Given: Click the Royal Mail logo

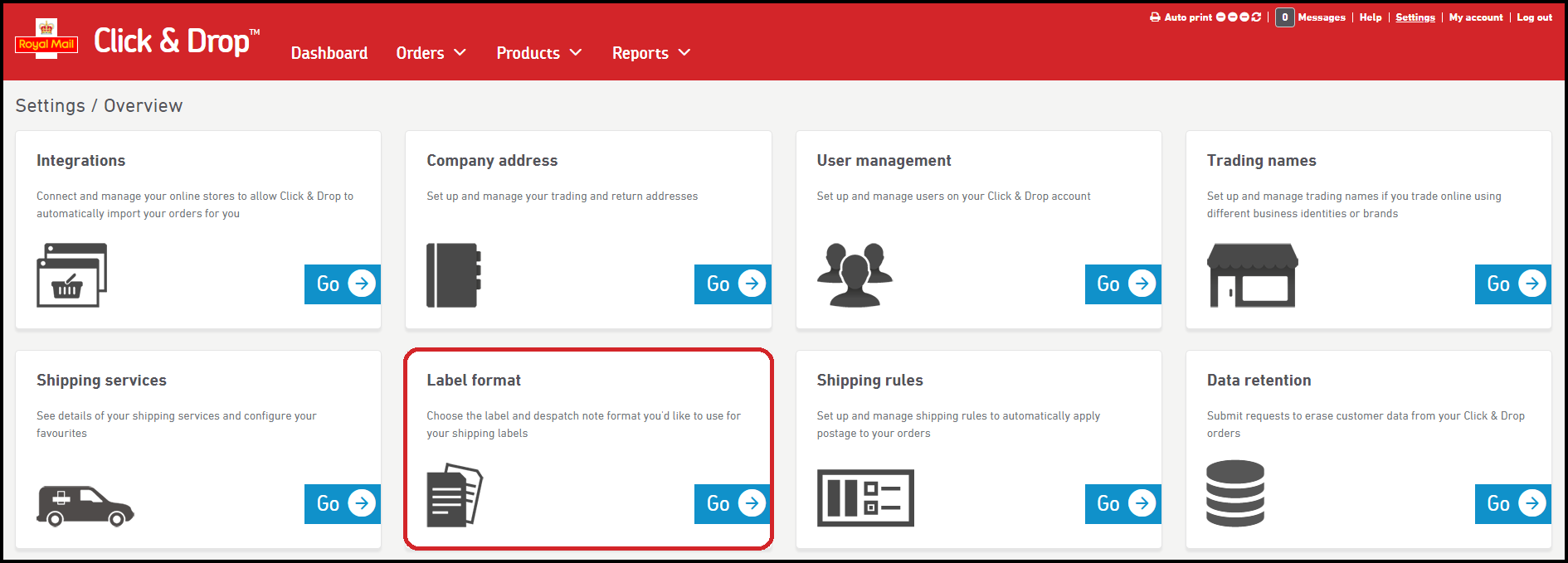Looking at the screenshot, I should click(x=46, y=39).
